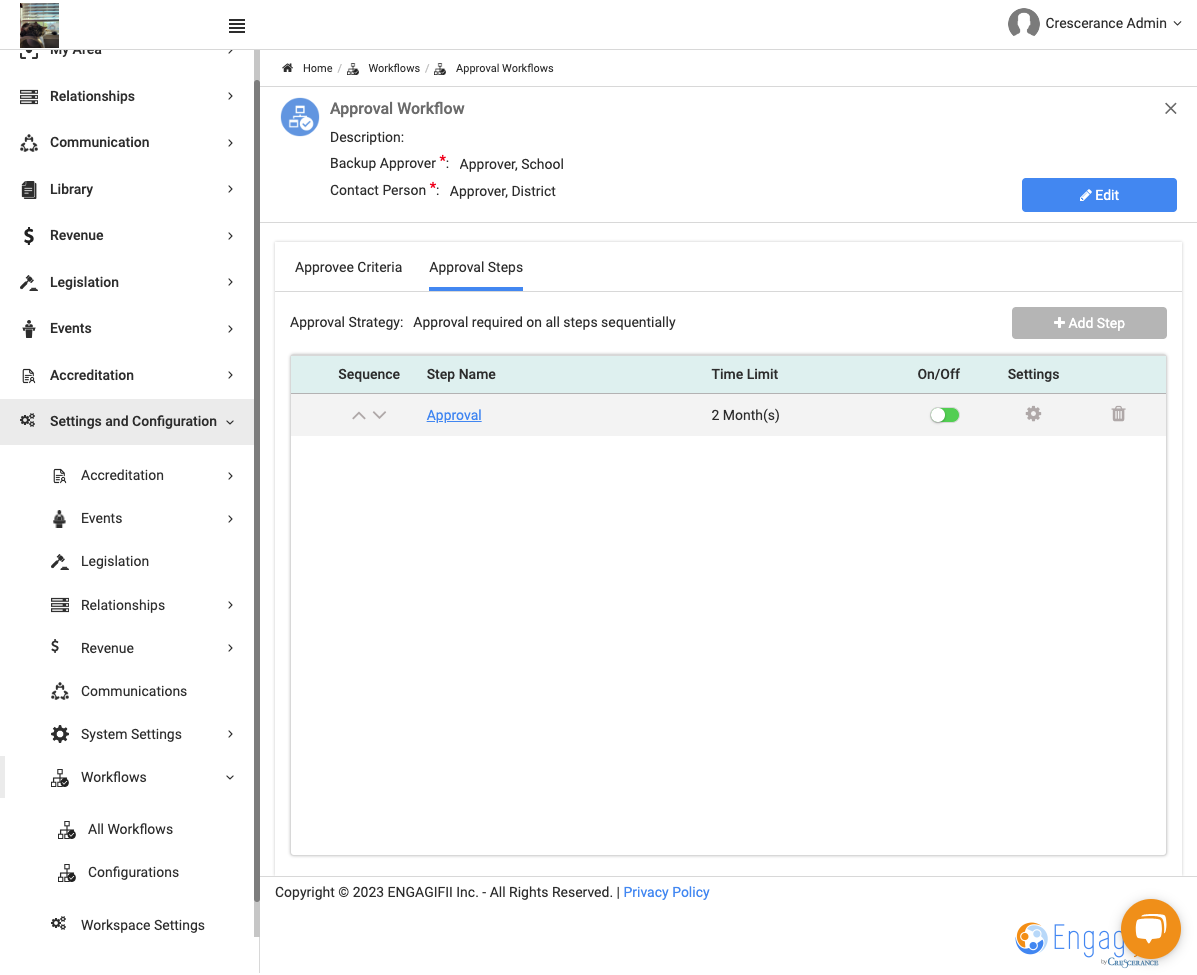Click the Workspace Settings gears icon

59,924
